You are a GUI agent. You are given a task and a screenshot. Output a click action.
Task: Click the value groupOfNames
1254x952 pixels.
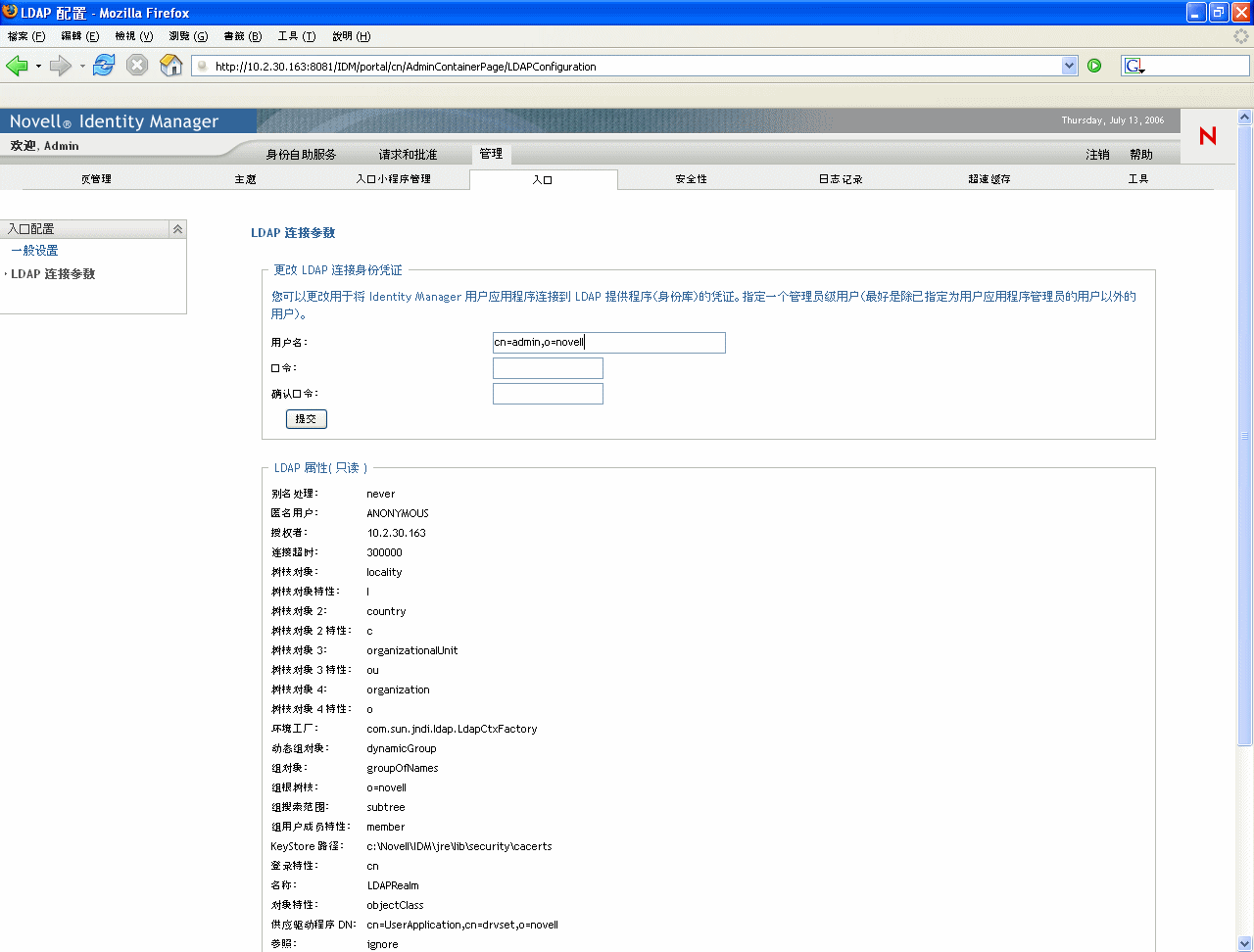pos(403,768)
